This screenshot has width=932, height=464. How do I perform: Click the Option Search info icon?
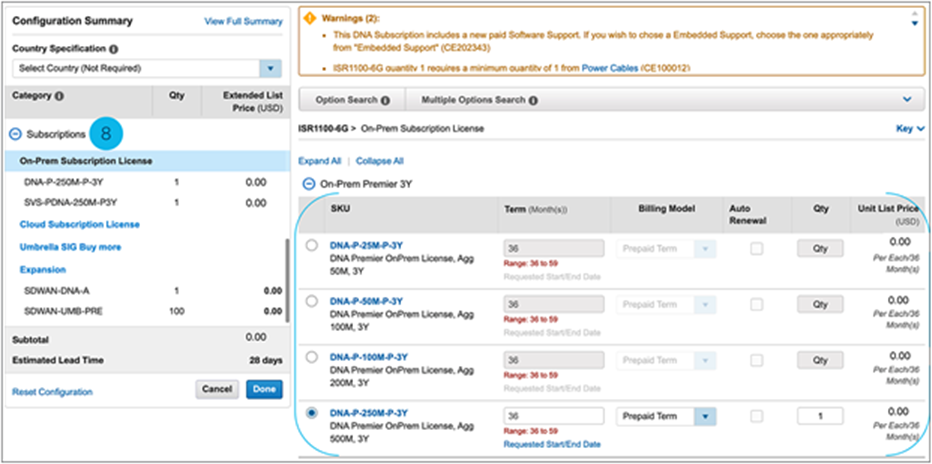click(385, 100)
